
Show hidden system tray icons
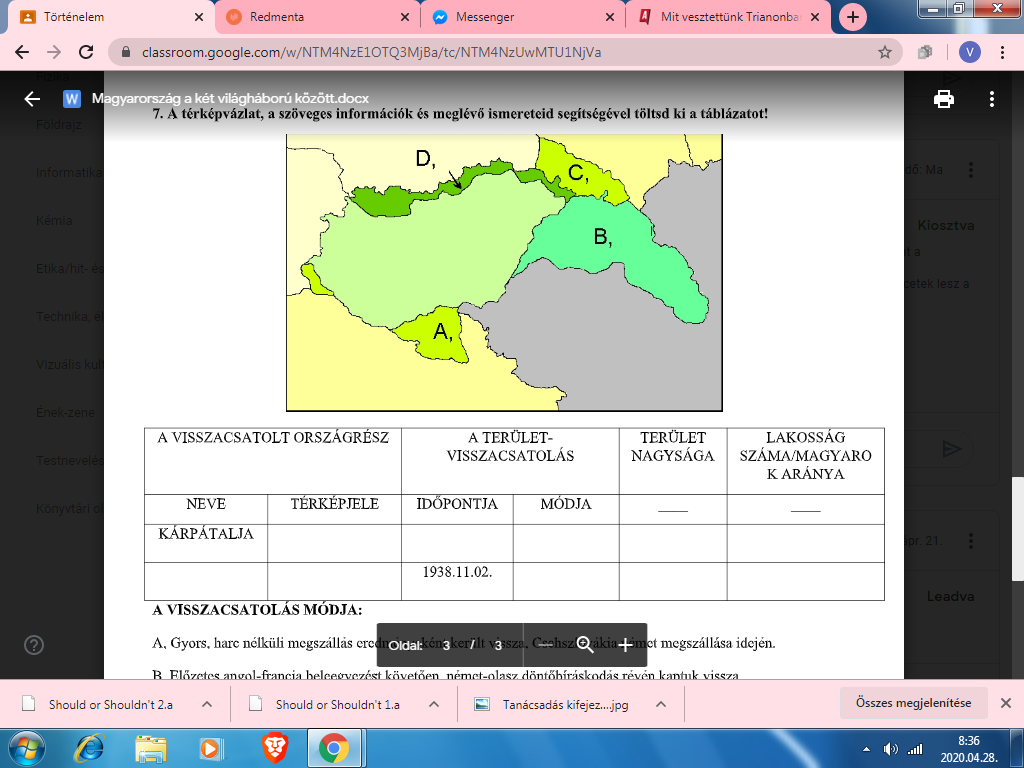[864, 748]
